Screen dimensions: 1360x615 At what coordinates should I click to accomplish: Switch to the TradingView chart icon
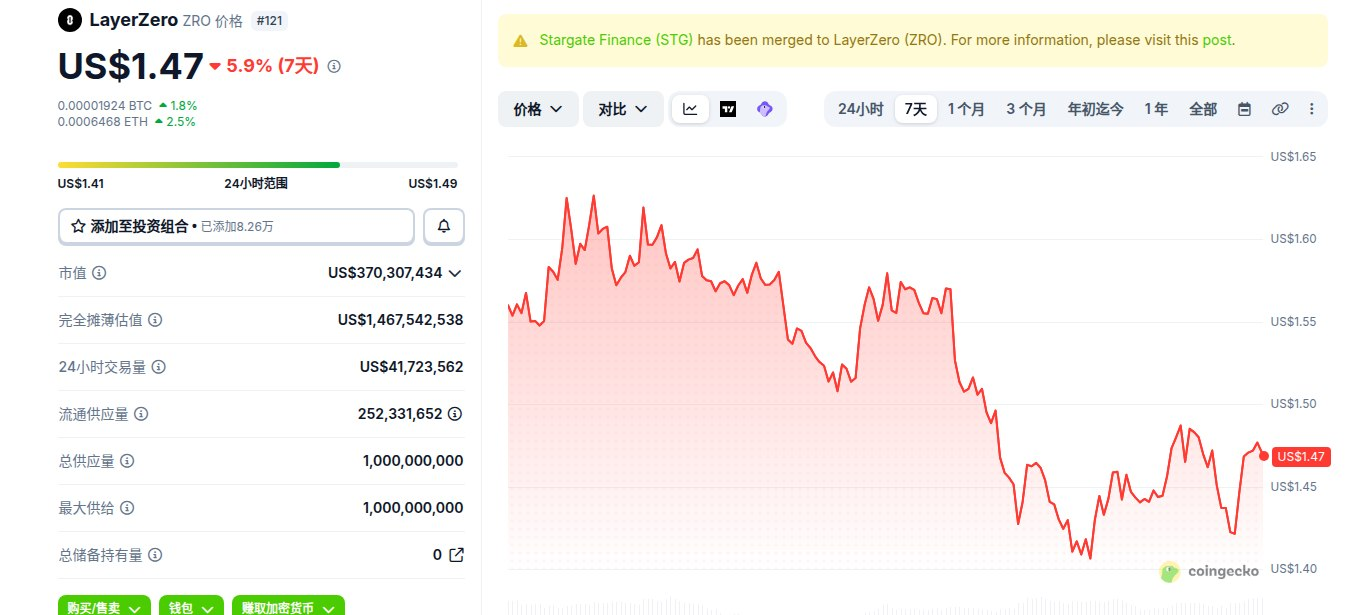(728, 109)
